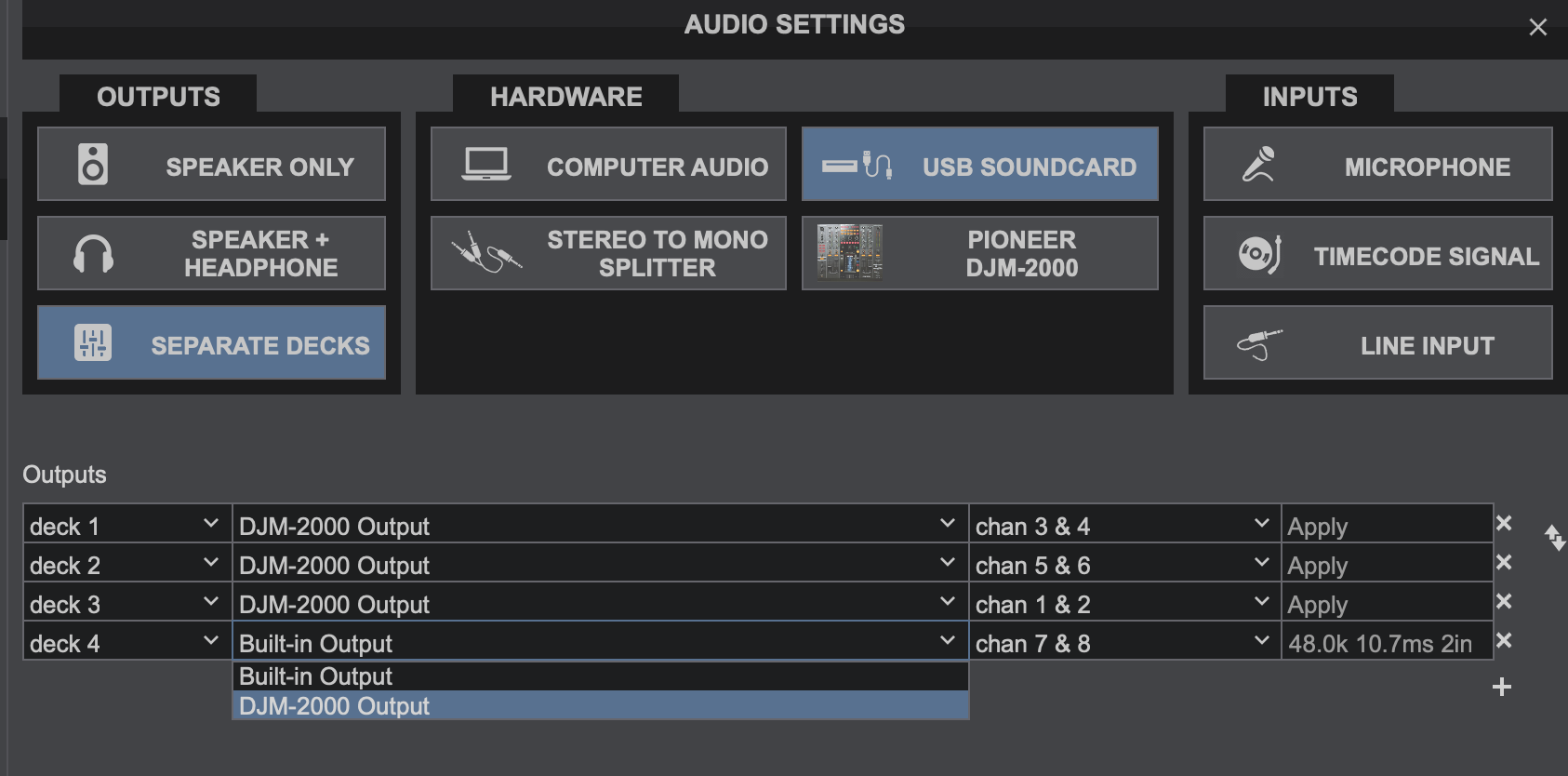Screen dimensions: 1568x776
Task: Select Built-in Output from the open list
Action: (601, 676)
